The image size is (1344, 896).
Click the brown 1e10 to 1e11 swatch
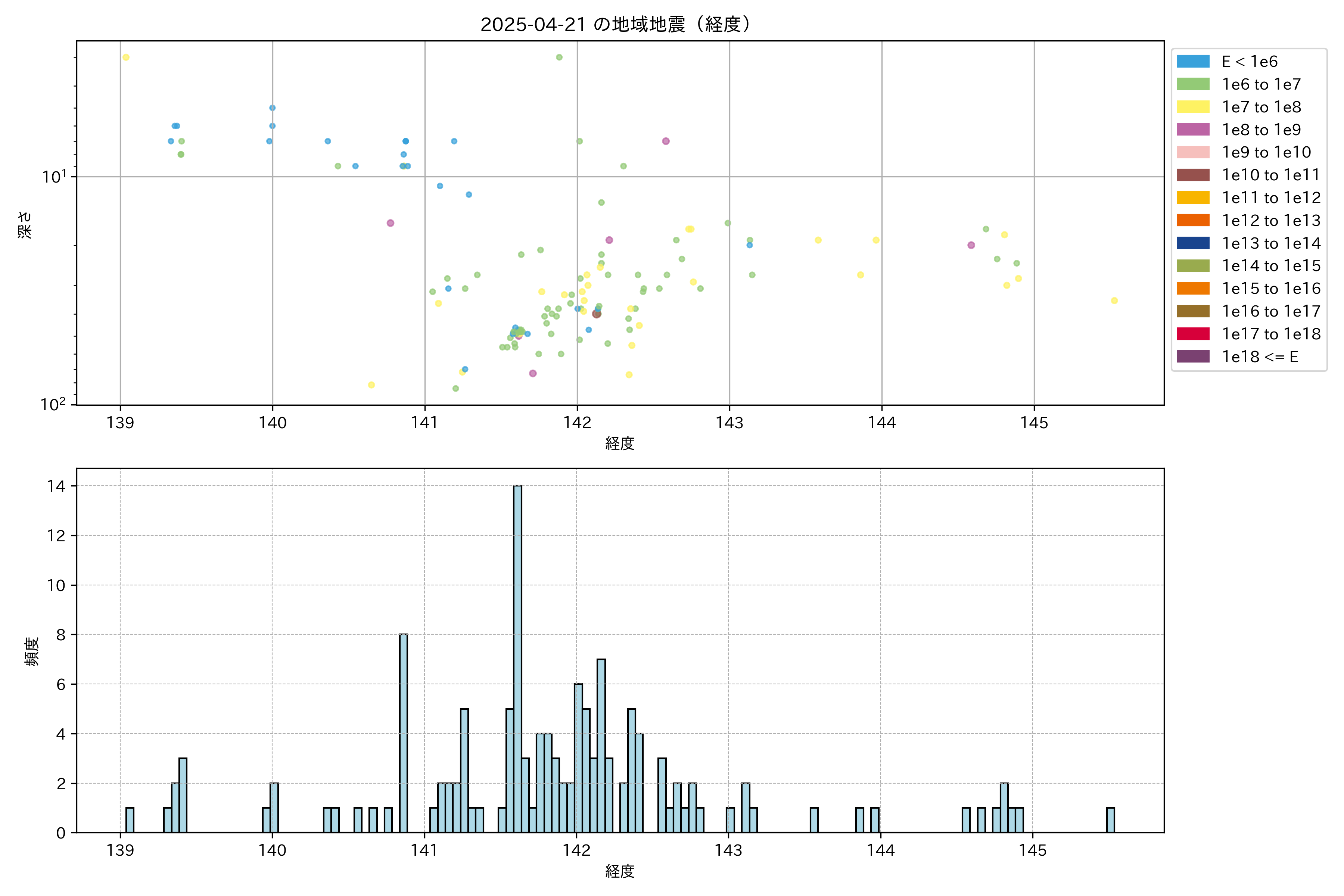(1192, 175)
